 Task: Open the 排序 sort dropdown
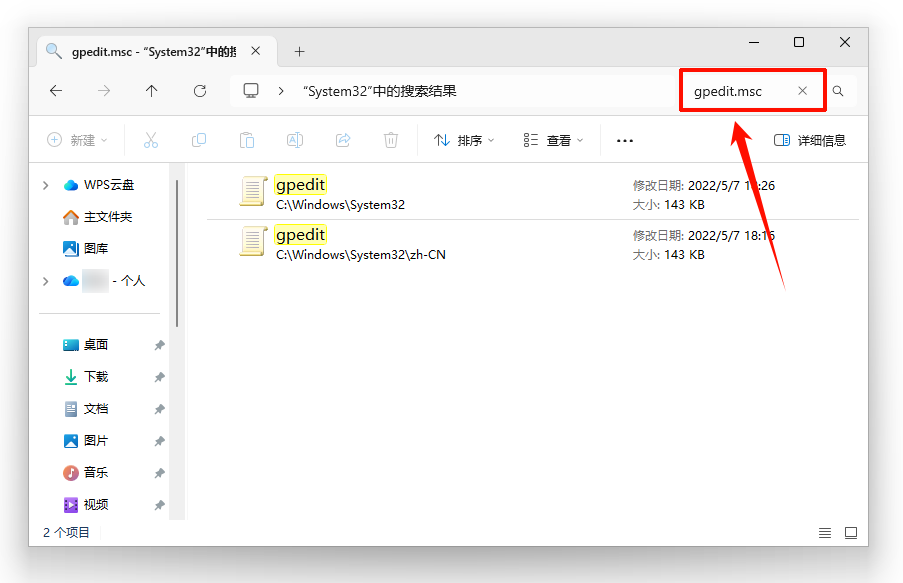[463, 140]
